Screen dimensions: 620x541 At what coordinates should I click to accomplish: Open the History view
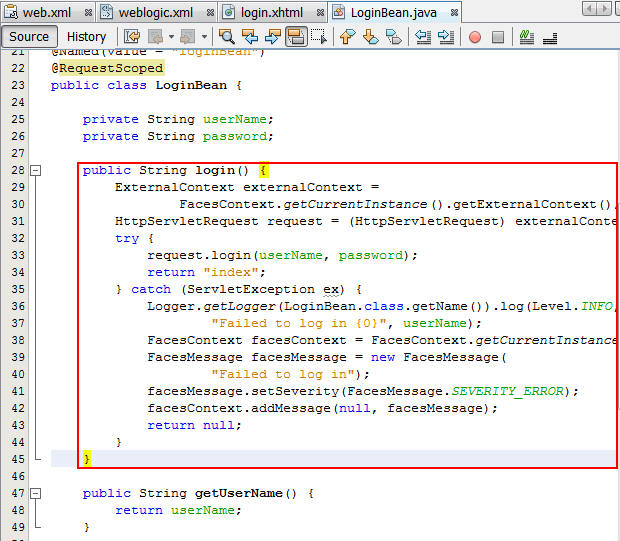[87, 37]
